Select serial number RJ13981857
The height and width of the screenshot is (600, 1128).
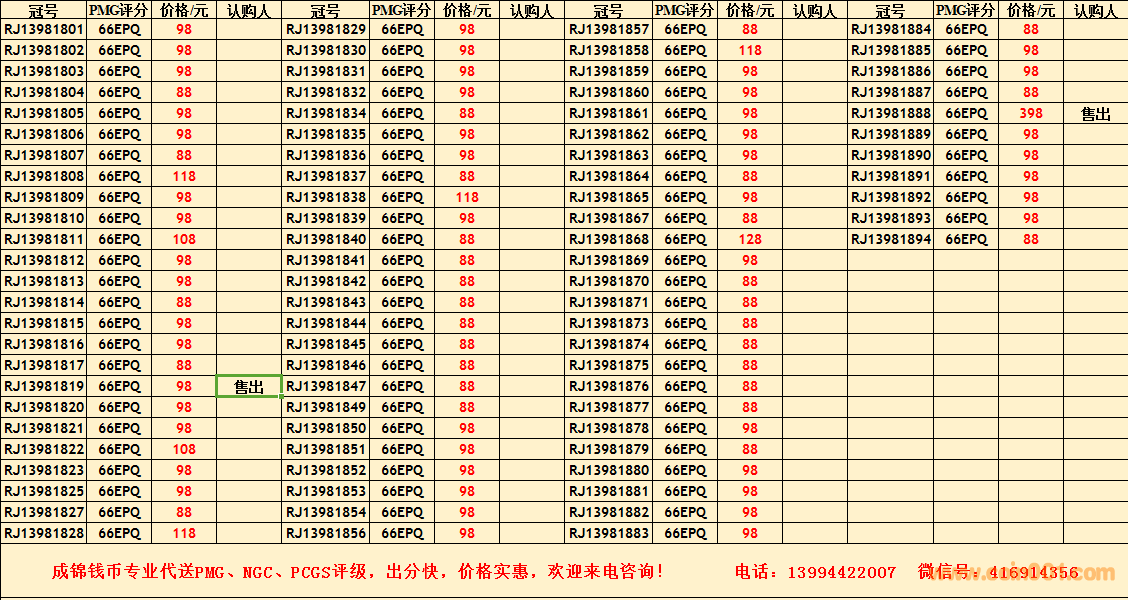609,29
